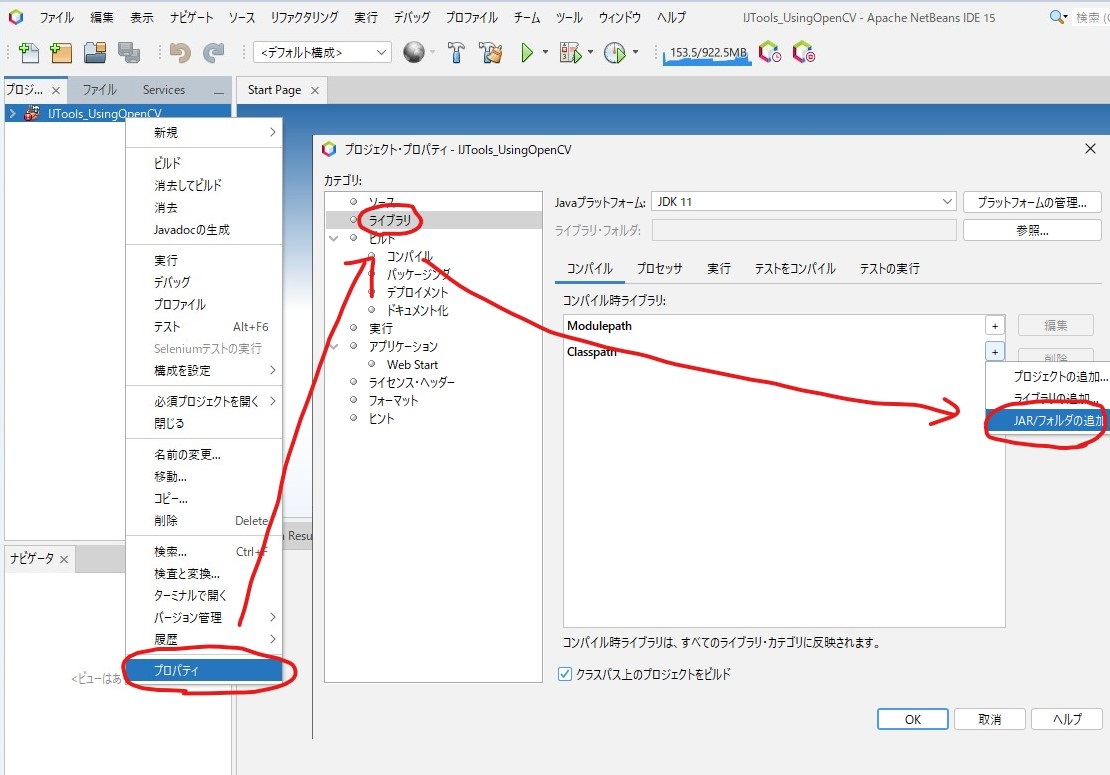The image size is (1110, 775).
Task: Click the 検索 search field at top right
Action: pyautogui.click(x=1091, y=17)
